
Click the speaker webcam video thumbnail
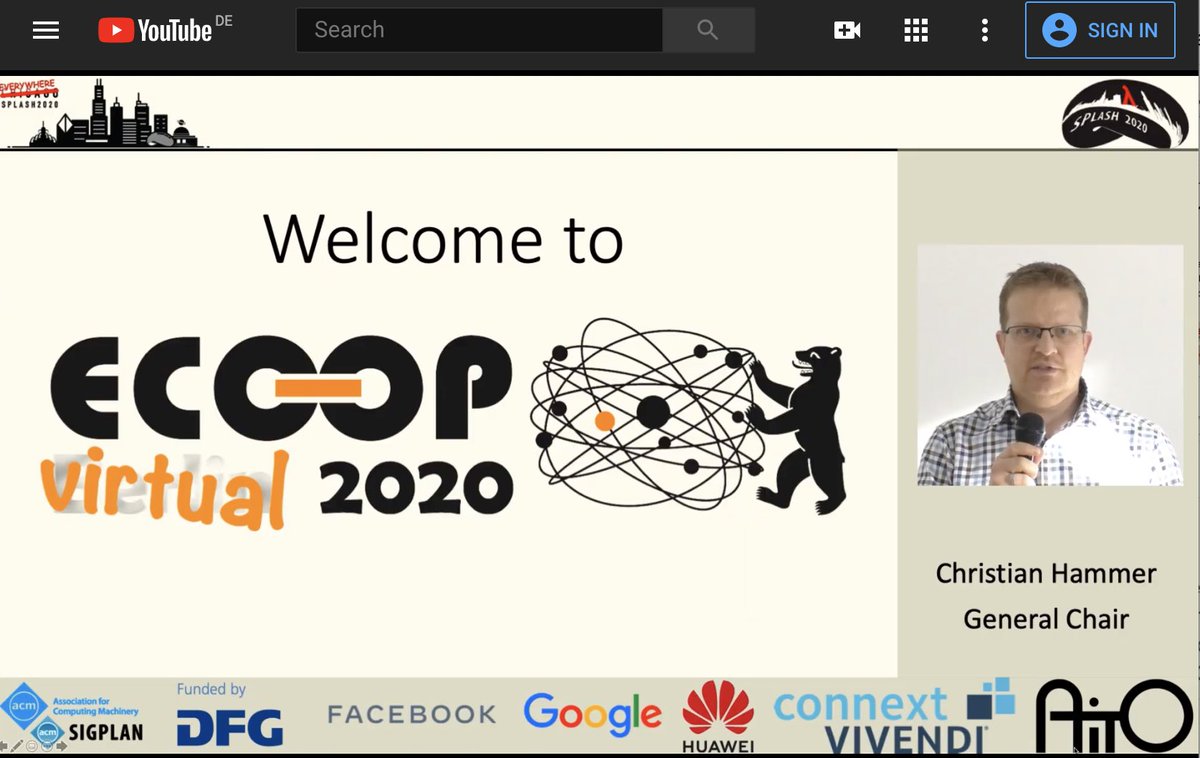click(x=1050, y=365)
